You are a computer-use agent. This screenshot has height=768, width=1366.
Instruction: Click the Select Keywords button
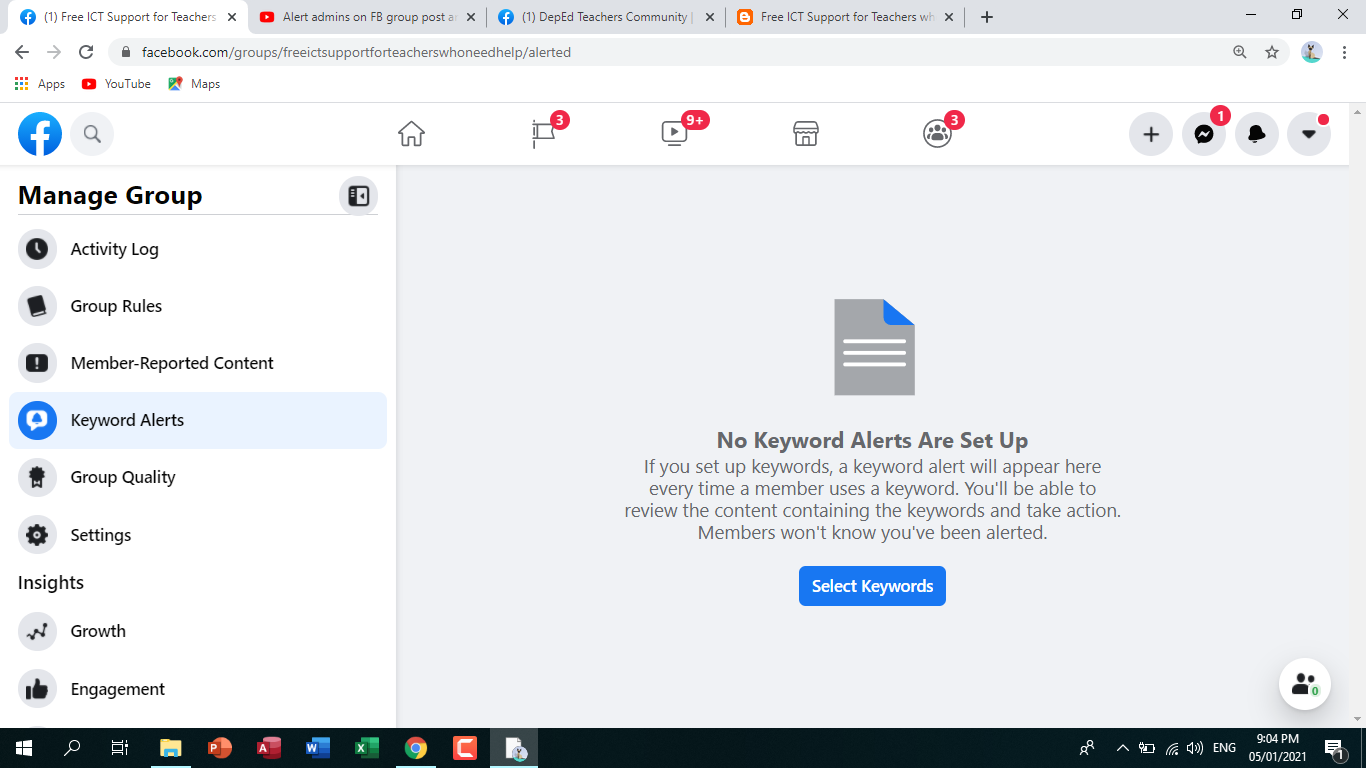pos(872,586)
